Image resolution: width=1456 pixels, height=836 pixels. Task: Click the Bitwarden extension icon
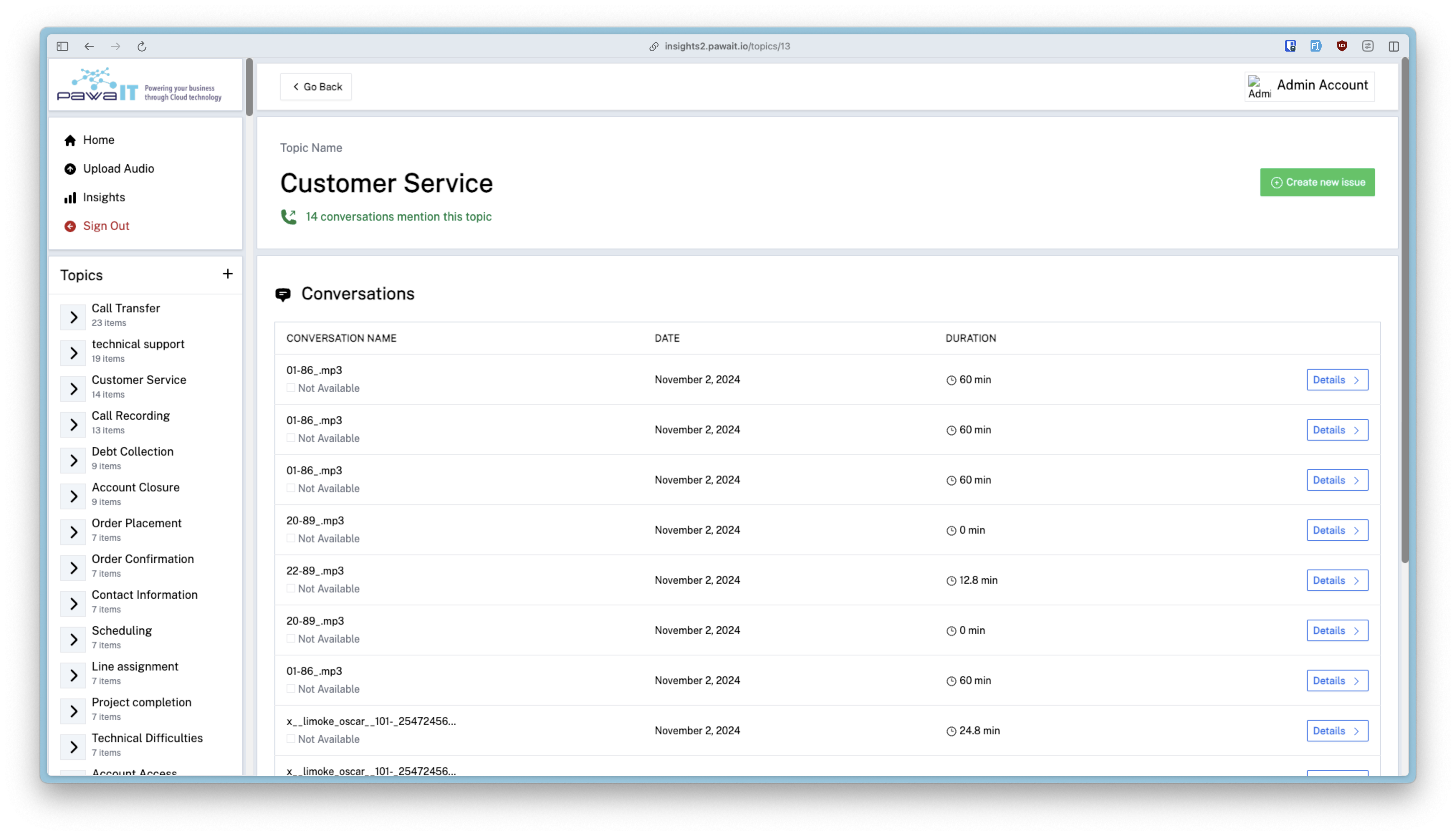click(x=1290, y=46)
